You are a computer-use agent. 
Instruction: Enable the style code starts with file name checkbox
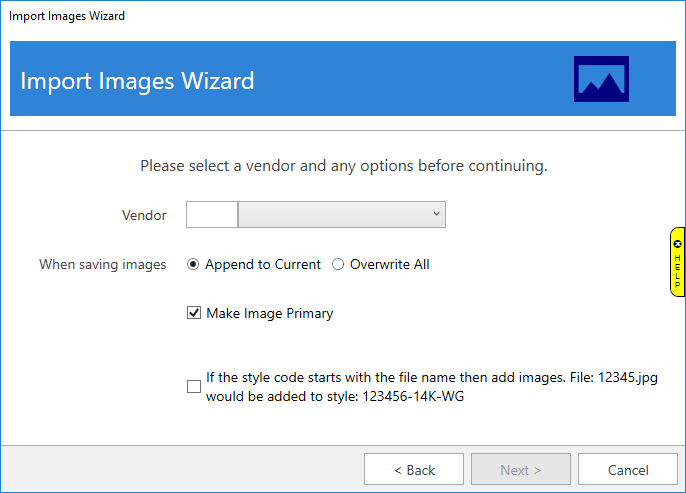194,387
